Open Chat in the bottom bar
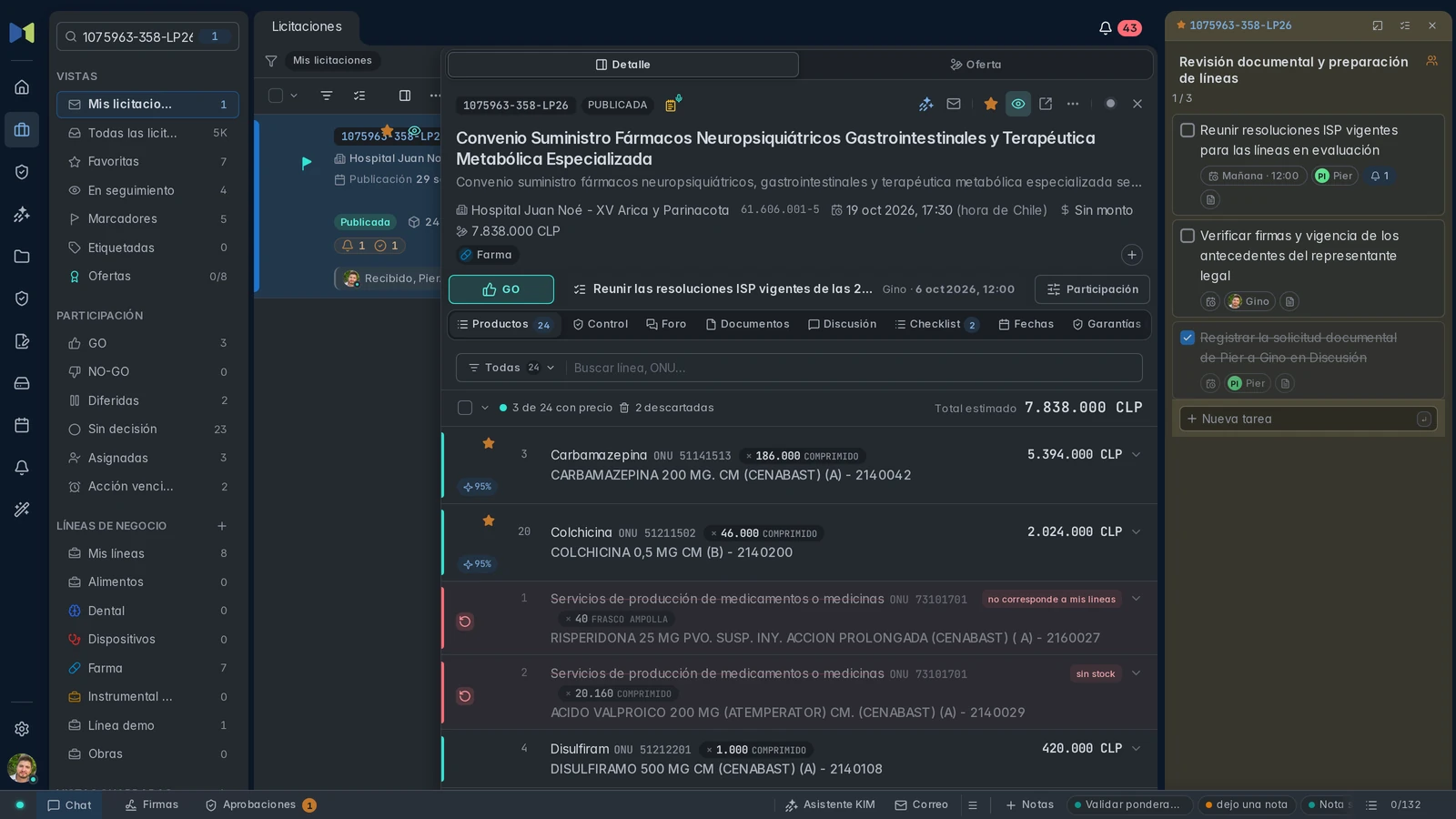The image size is (1456, 819). tap(69, 805)
